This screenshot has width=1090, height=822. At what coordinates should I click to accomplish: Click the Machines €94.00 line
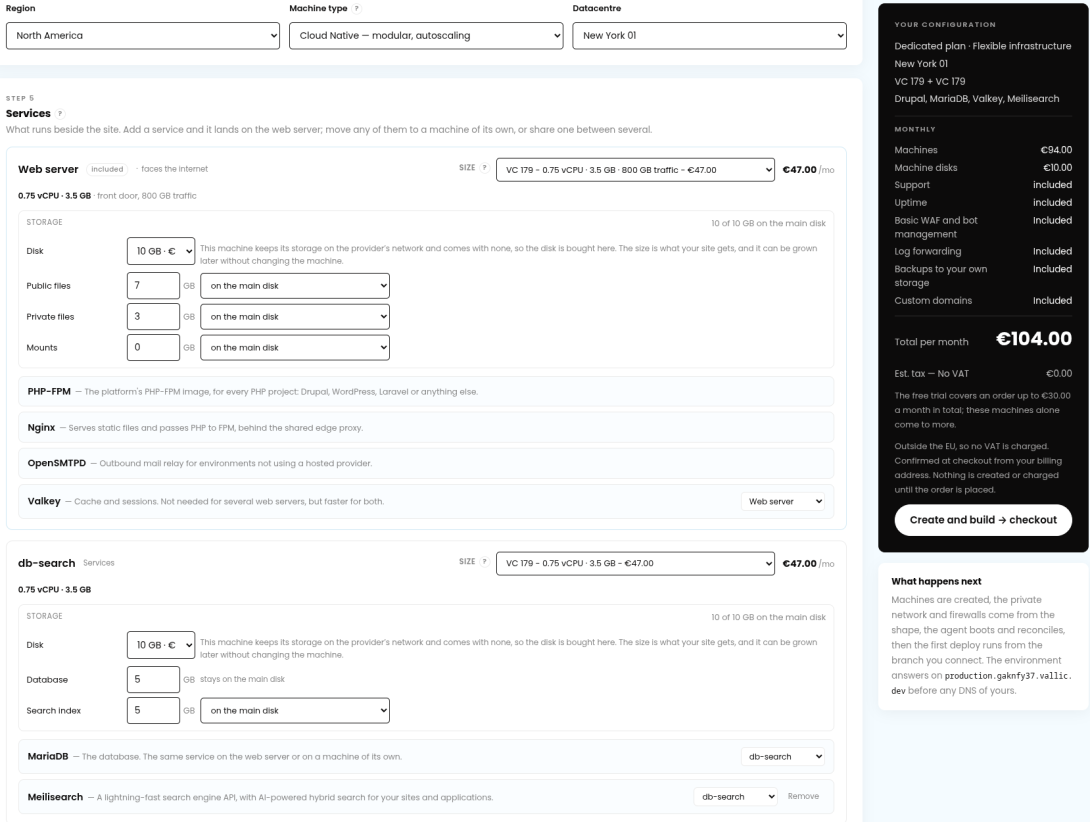[x=983, y=150]
